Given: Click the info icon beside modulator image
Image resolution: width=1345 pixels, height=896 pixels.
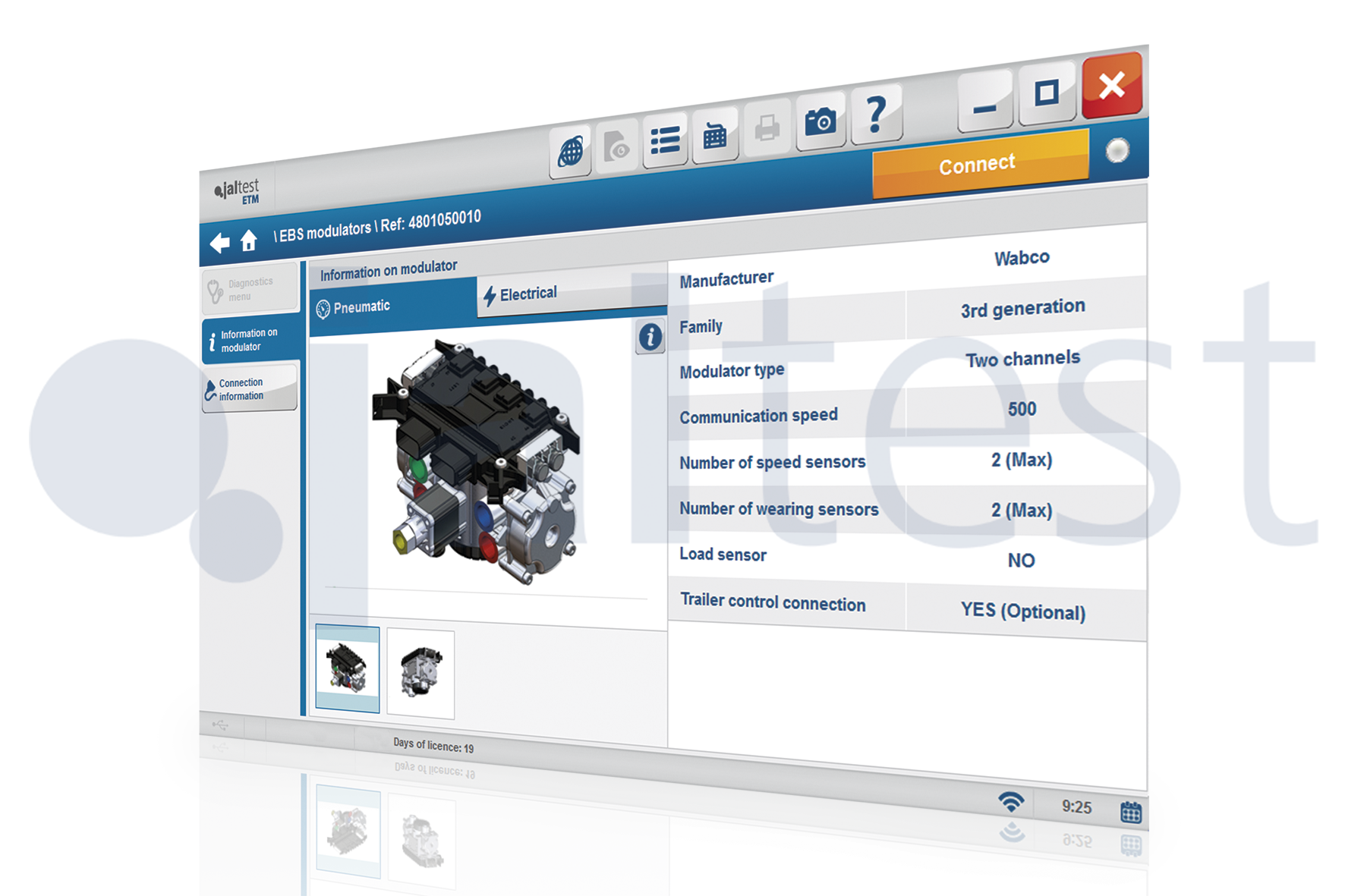Looking at the screenshot, I should click(x=650, y=337).
